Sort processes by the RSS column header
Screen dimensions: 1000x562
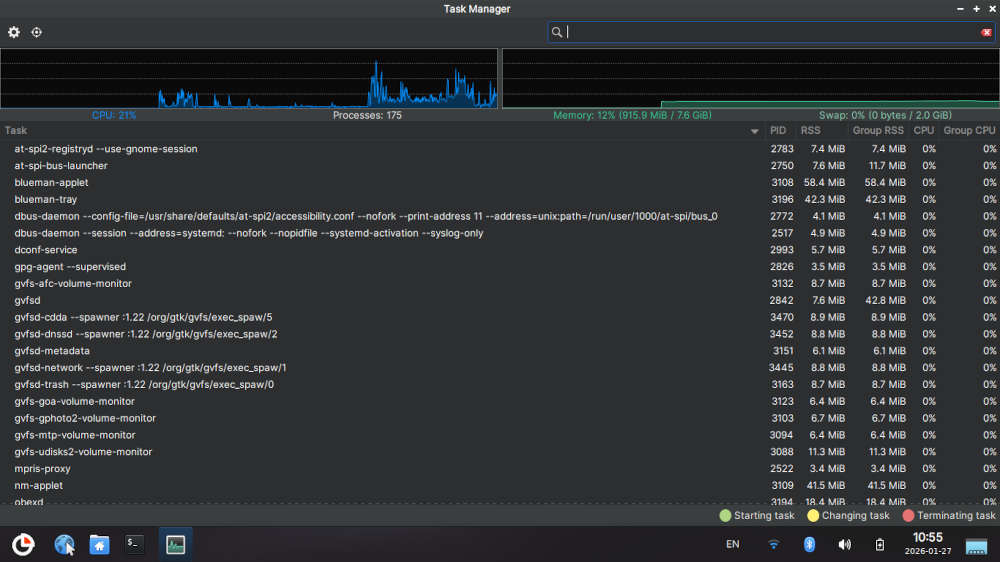810,130
